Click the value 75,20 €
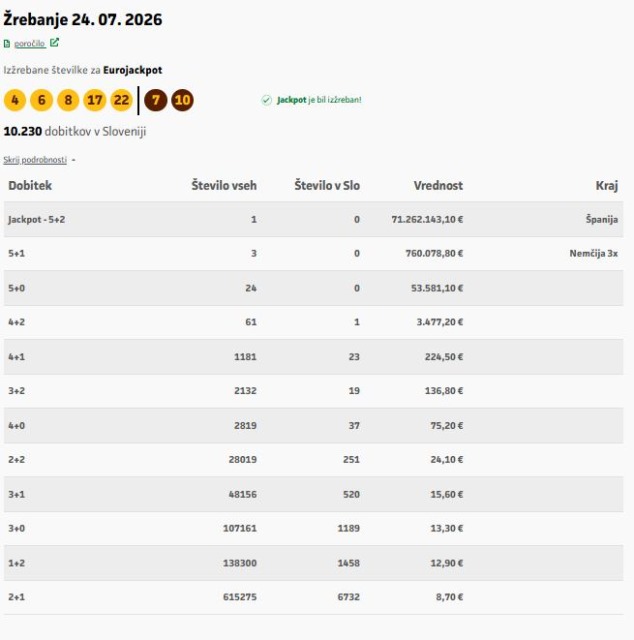634x640 pixels. point(447,426)
